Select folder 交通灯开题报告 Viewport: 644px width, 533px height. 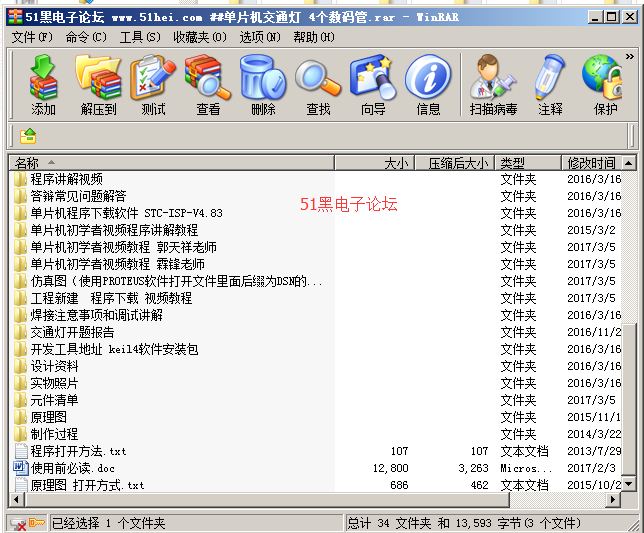(72, 332)
